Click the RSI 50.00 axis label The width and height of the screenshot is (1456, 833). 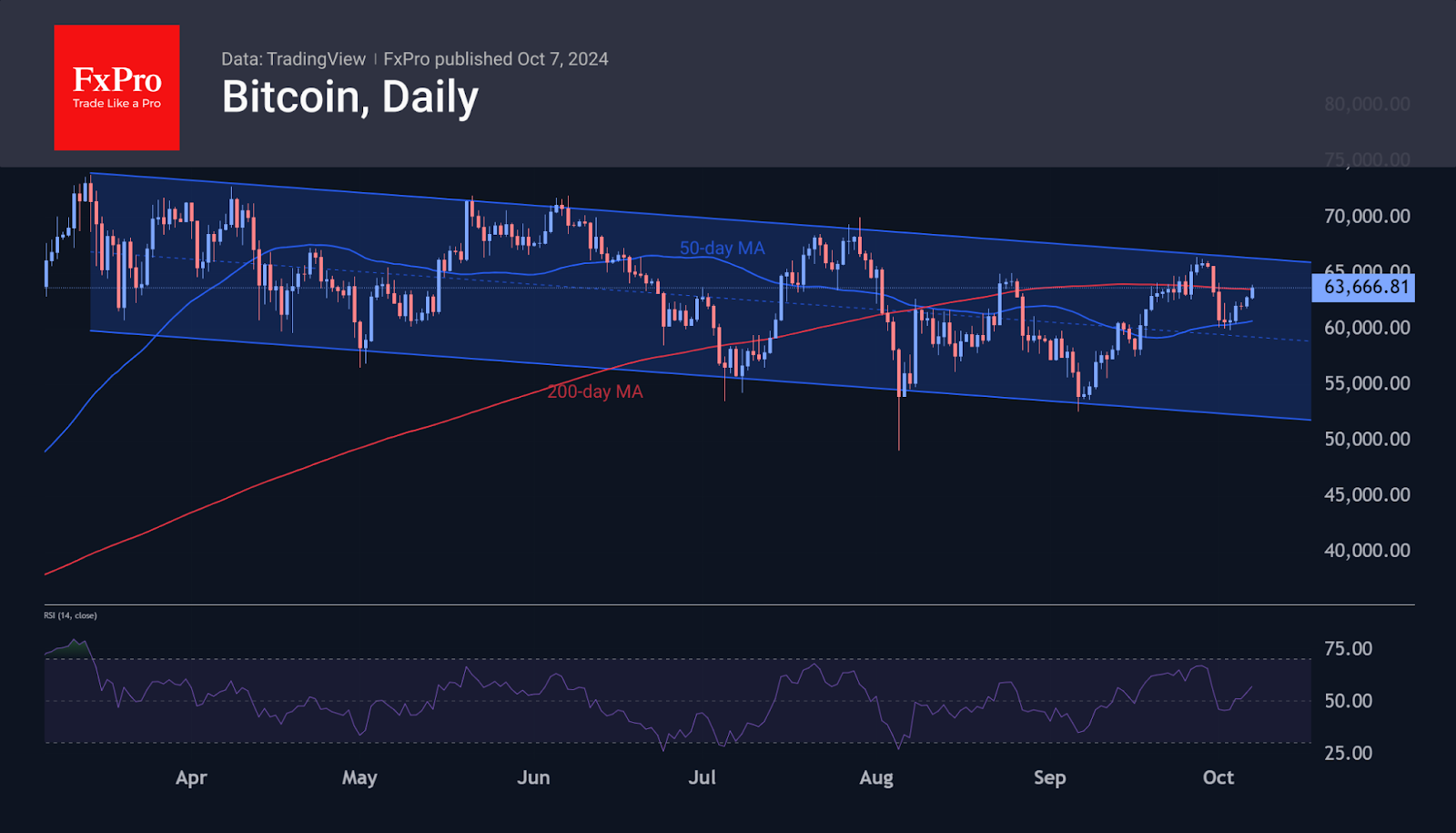(x=1348, y=701)
